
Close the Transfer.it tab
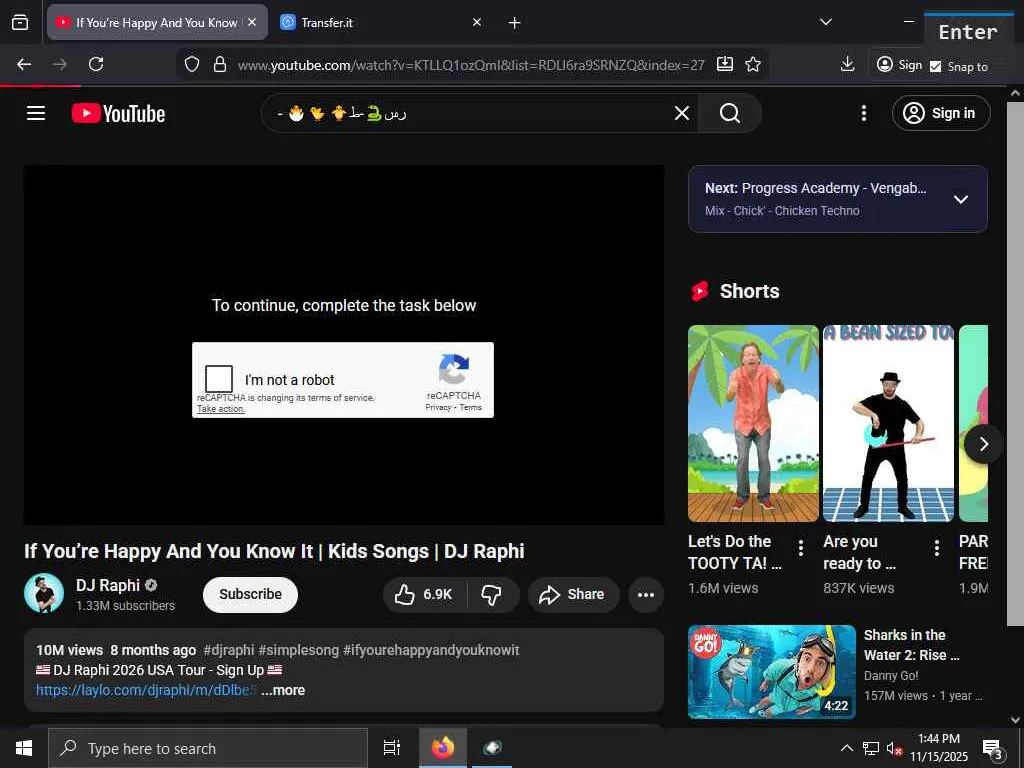click(x=477, y=22)
